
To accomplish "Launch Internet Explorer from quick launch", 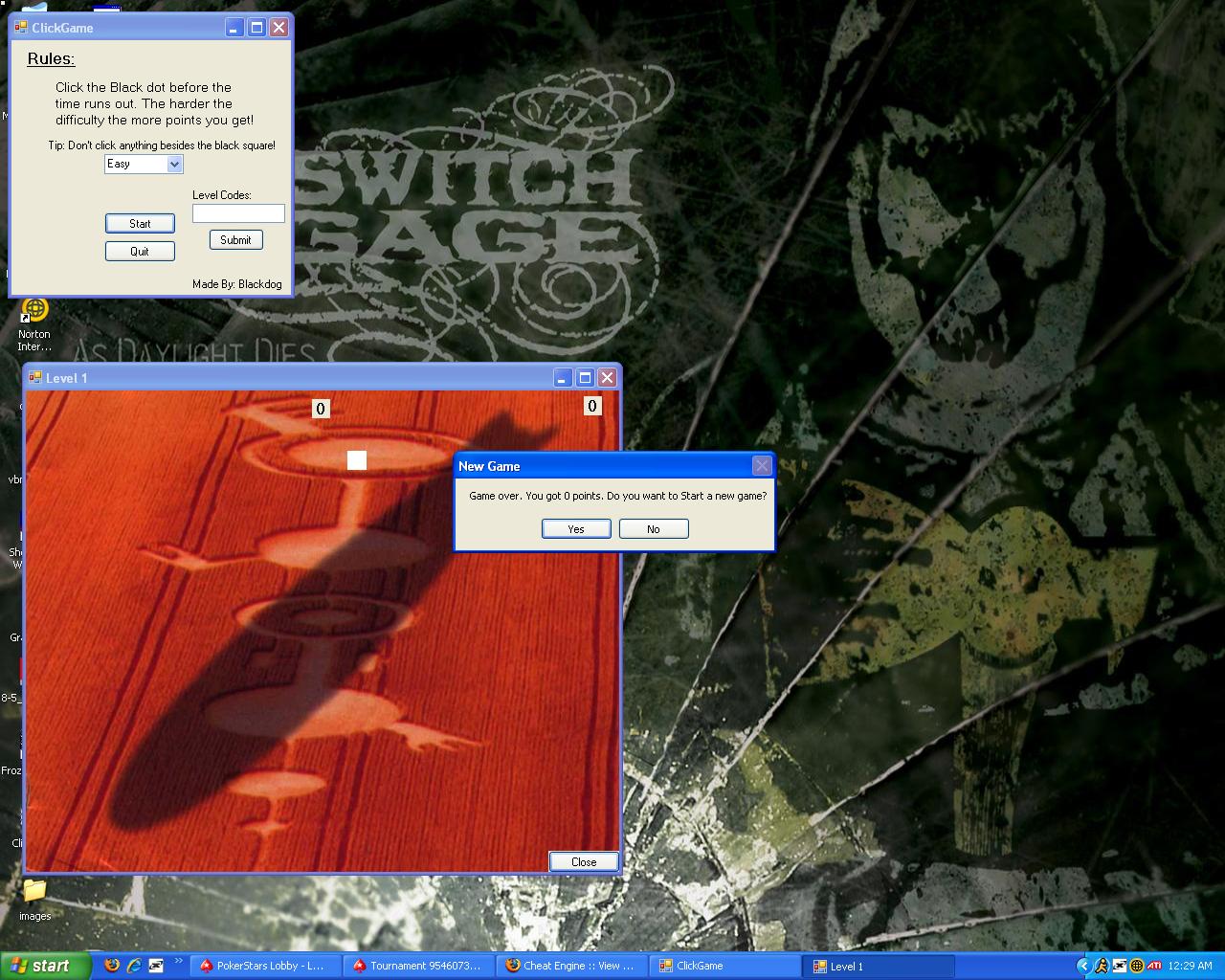I will click(134, 966).
